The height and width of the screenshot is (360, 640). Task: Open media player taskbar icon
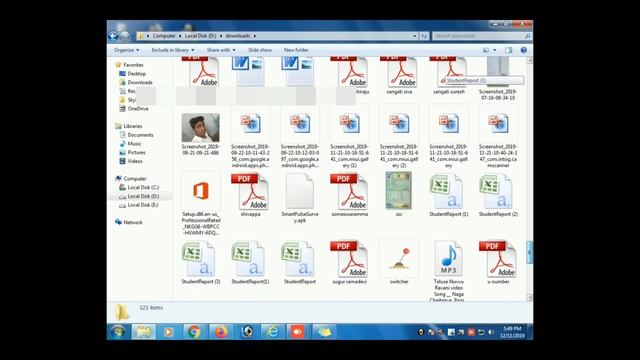tap(168, 331)
